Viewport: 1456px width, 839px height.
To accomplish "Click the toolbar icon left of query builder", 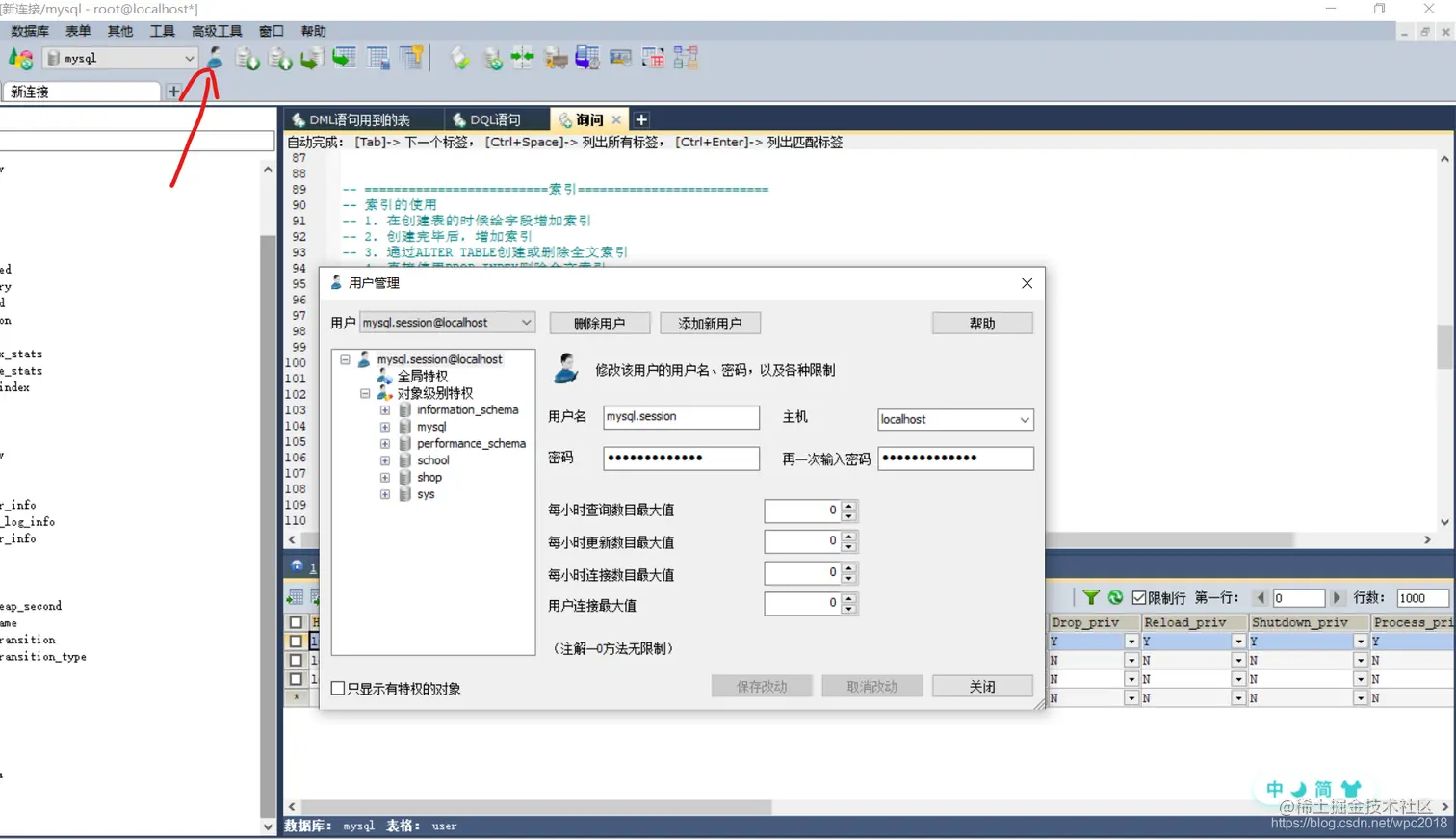I will click(620, 59).
